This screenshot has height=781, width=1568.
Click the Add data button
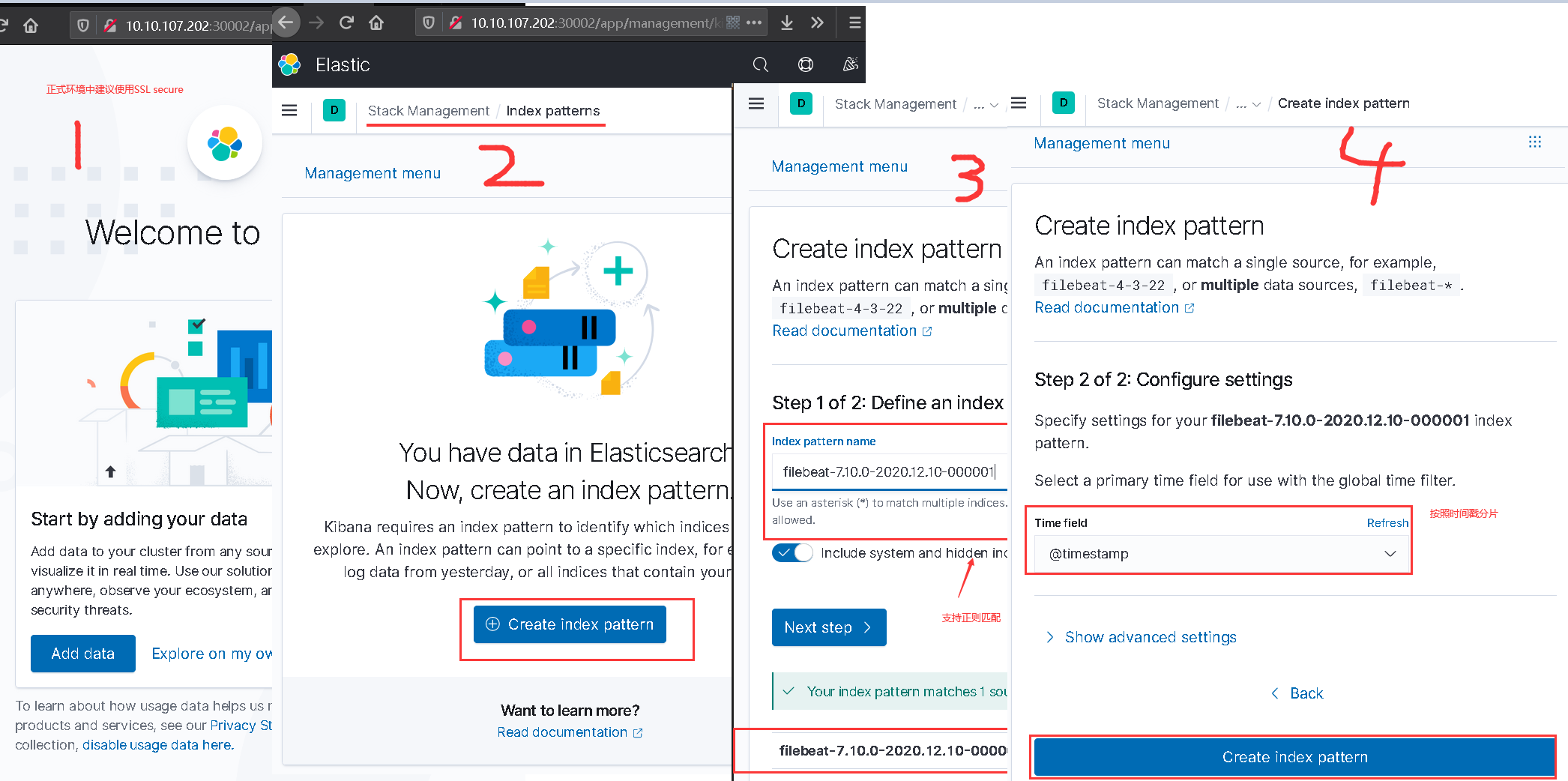pyautogui.click(x=83, y=654)
